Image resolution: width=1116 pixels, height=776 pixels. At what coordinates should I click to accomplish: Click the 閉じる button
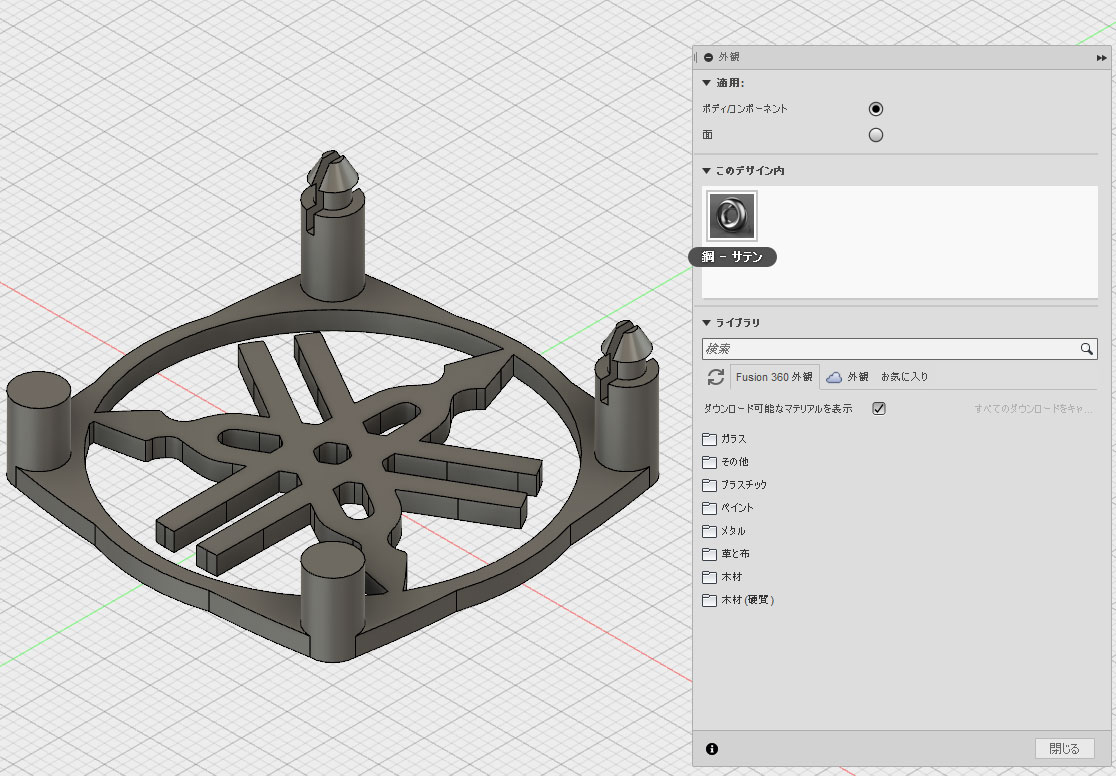[1064, 748]
